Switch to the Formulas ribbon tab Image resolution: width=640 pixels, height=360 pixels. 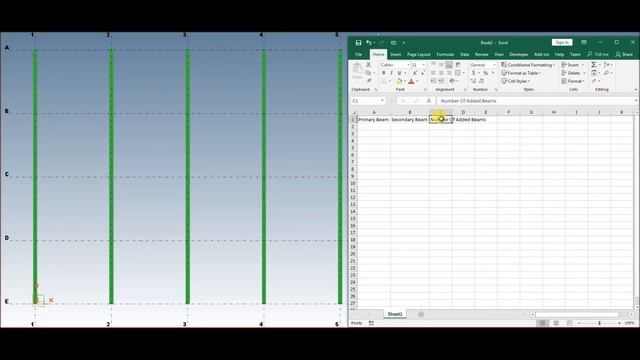coord(445,54)
